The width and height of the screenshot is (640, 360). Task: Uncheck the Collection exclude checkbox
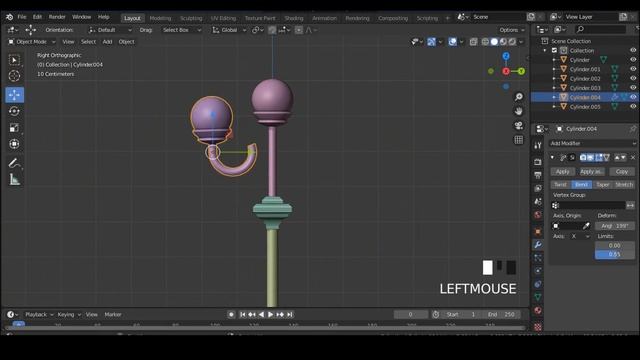(554, 50)
